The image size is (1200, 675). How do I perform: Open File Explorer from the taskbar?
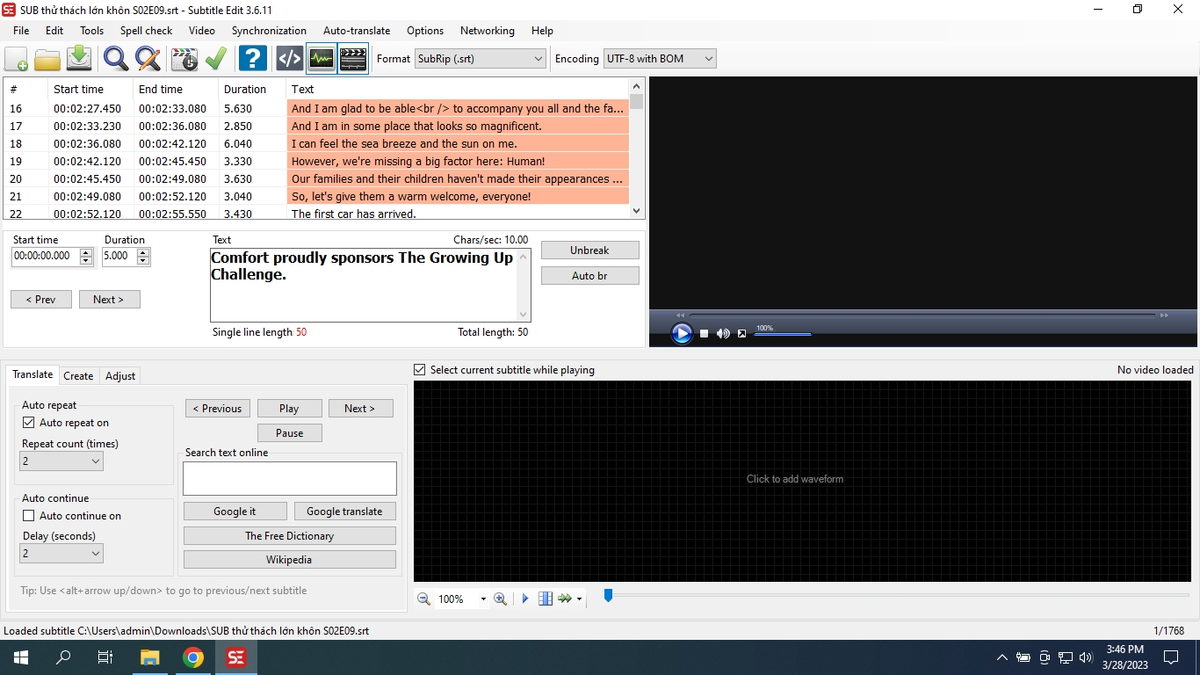click(150, 657)
